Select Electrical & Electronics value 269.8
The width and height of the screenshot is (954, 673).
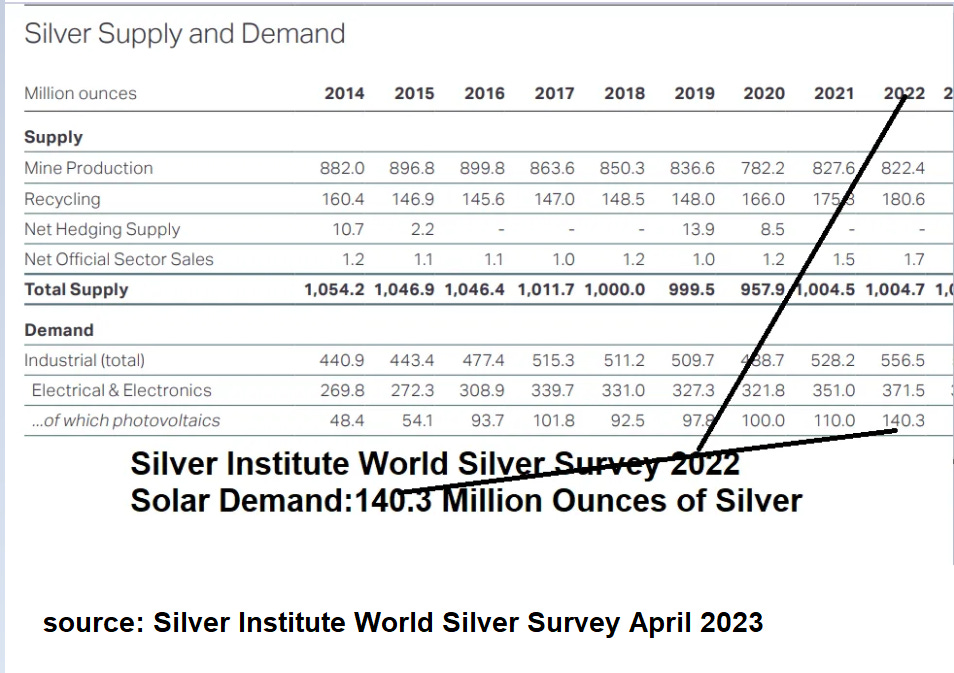click(343, 391)
